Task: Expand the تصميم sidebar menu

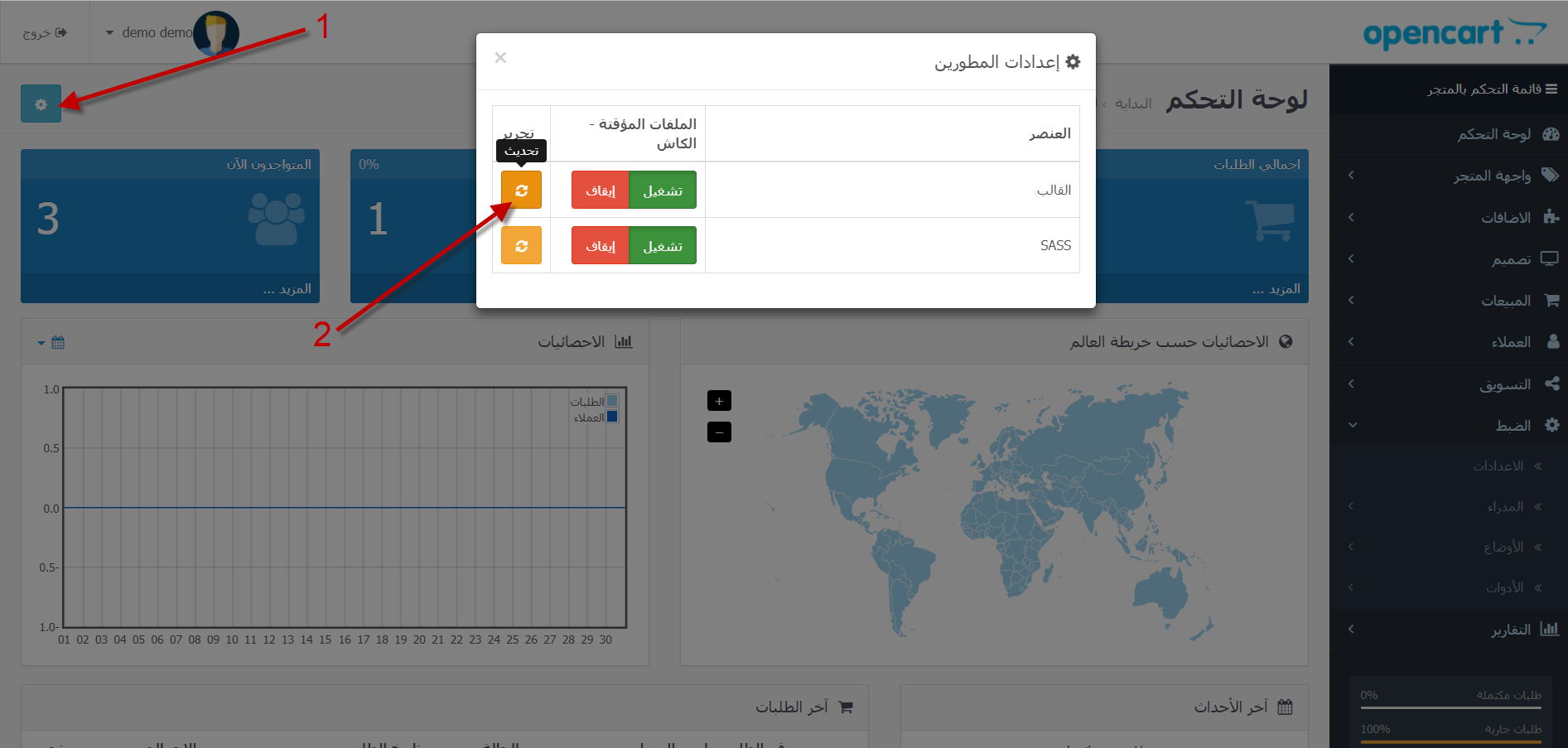Action: [1450, 259]
